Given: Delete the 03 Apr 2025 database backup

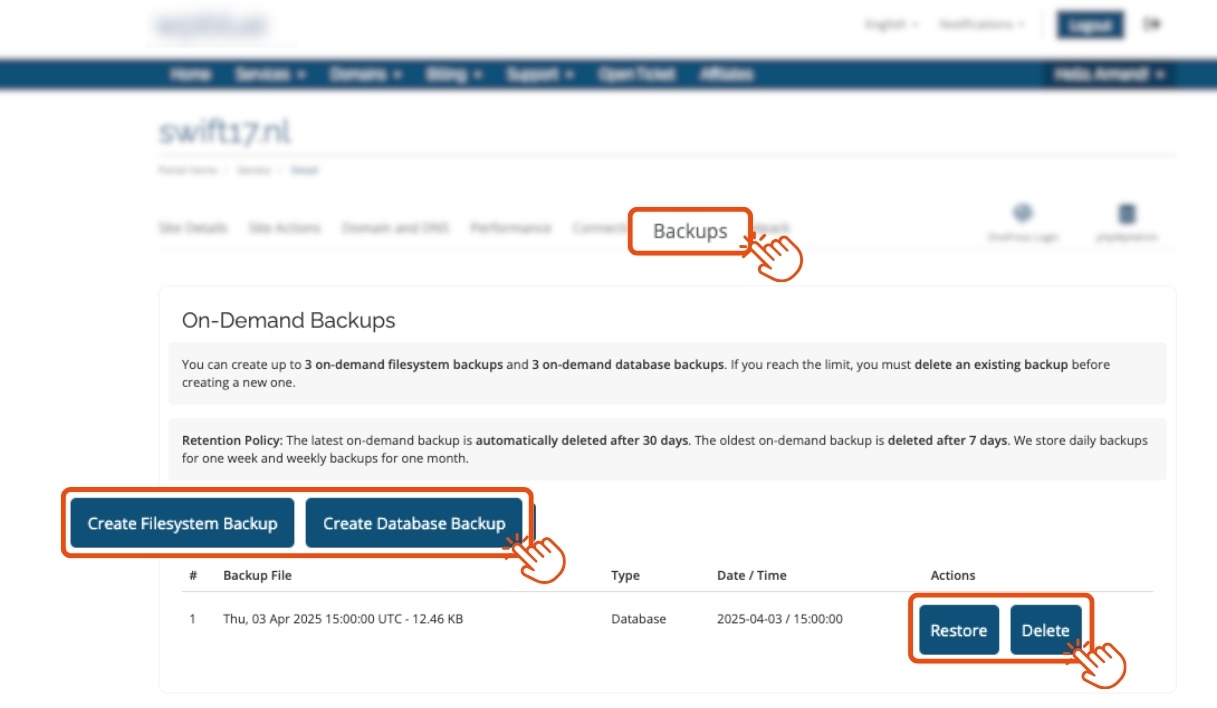Looking at the screenshot, I should 1045,630.
